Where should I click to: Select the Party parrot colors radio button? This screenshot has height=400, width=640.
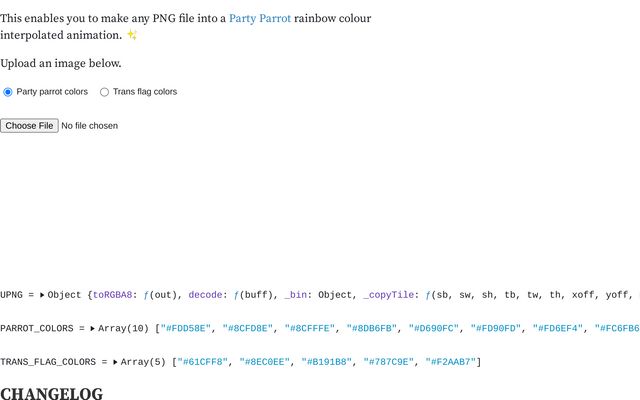[x=8, y=92]
